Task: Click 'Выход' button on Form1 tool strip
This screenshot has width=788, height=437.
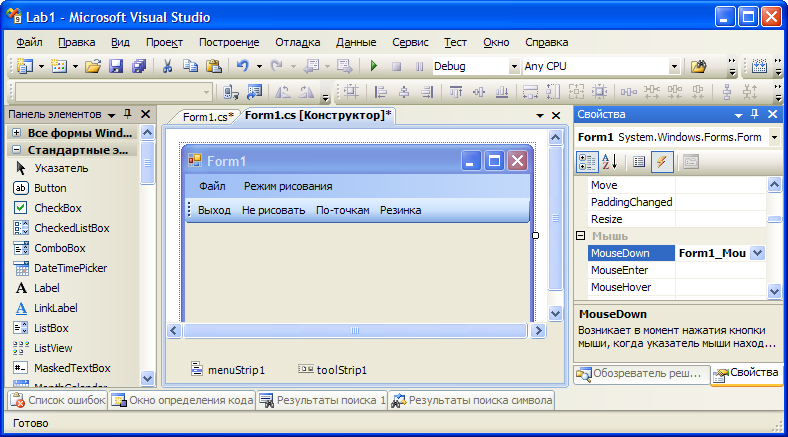Action: (214, 210)
